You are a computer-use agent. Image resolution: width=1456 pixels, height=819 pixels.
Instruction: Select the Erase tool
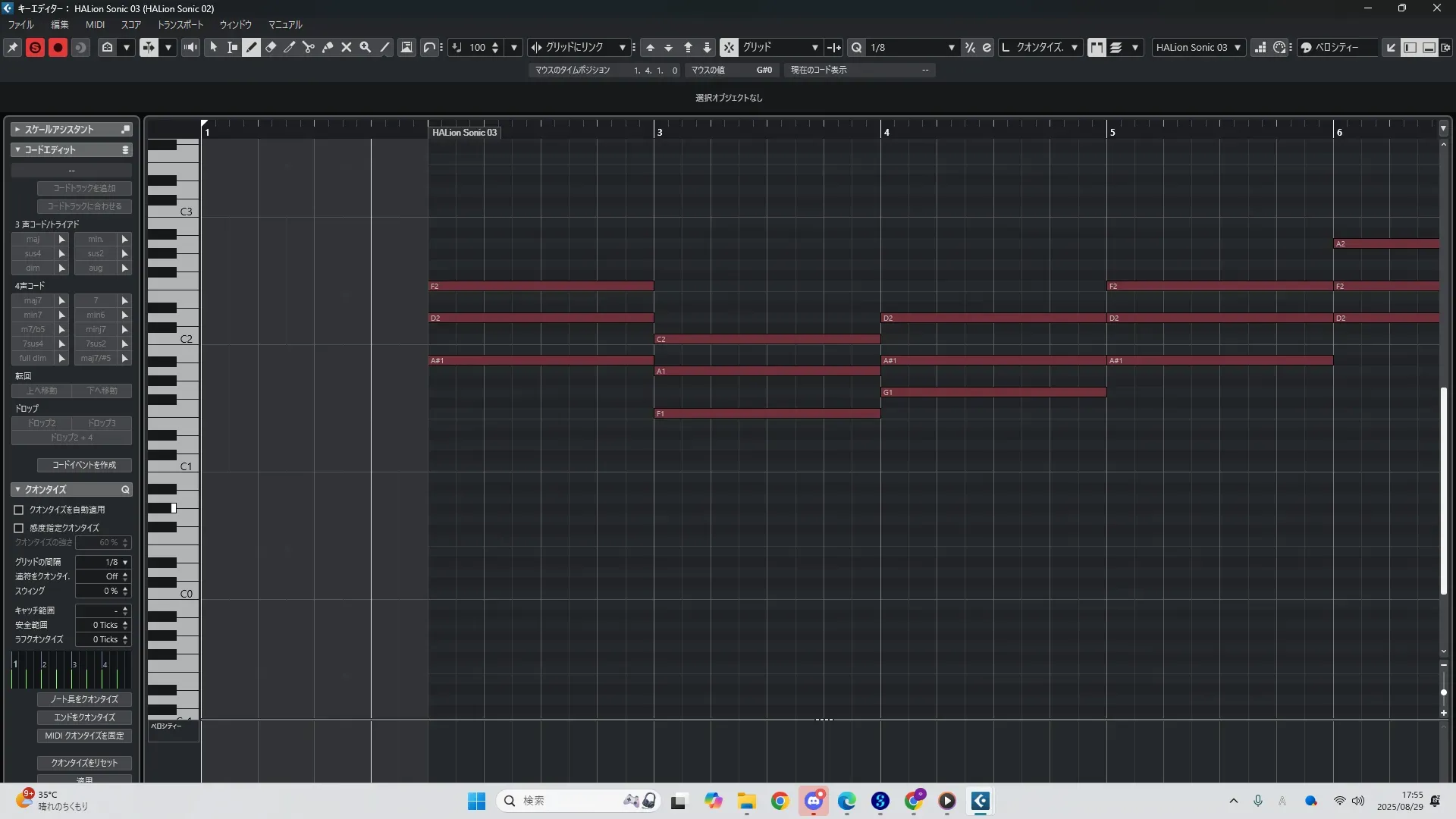click(271, 47)
